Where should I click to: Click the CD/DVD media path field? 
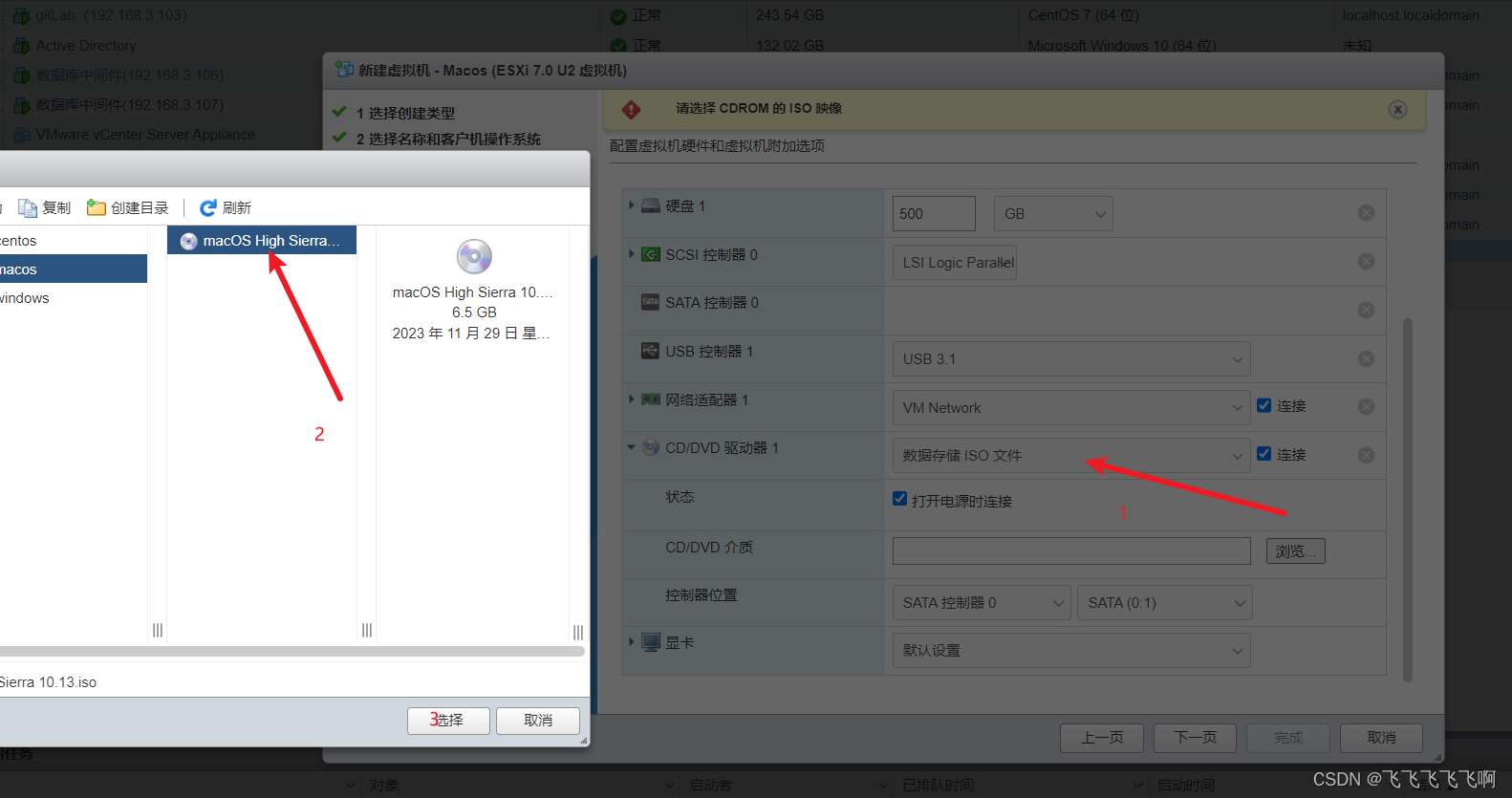point(1071,550)
